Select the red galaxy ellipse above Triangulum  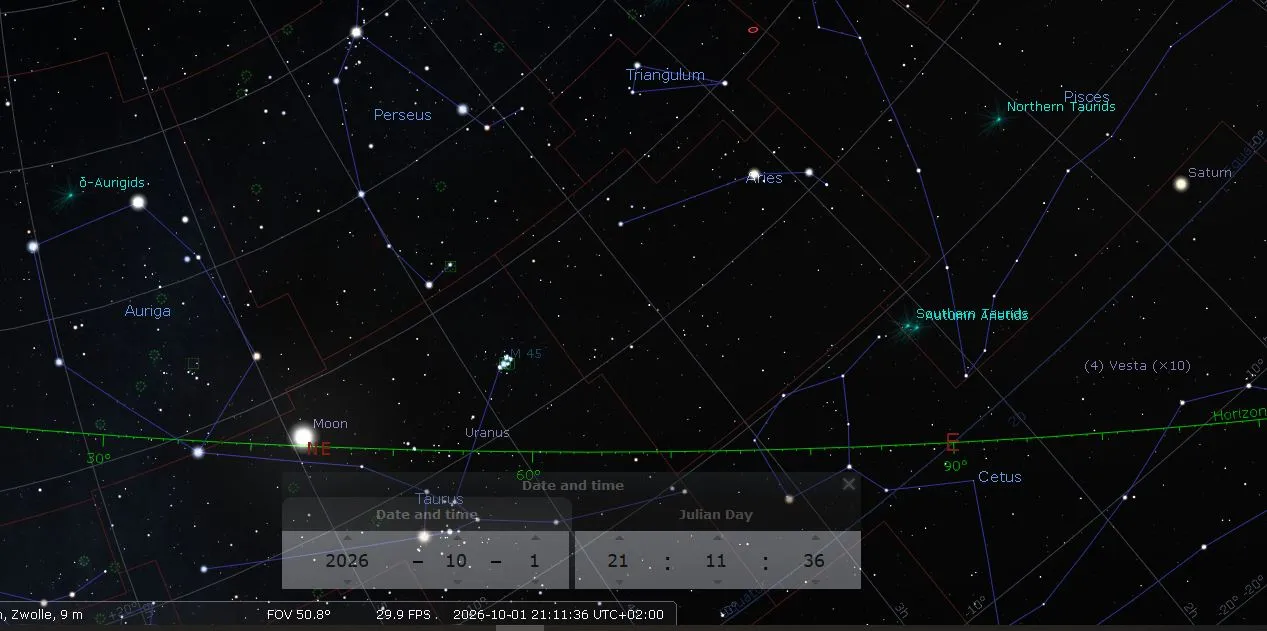pos(753,29)
